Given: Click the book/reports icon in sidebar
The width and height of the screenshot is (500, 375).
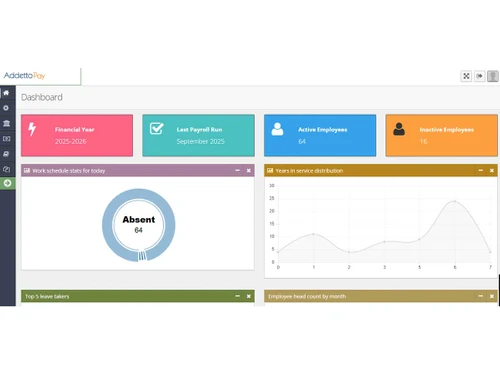Looking at the screenshot, I should pos(6,154).
